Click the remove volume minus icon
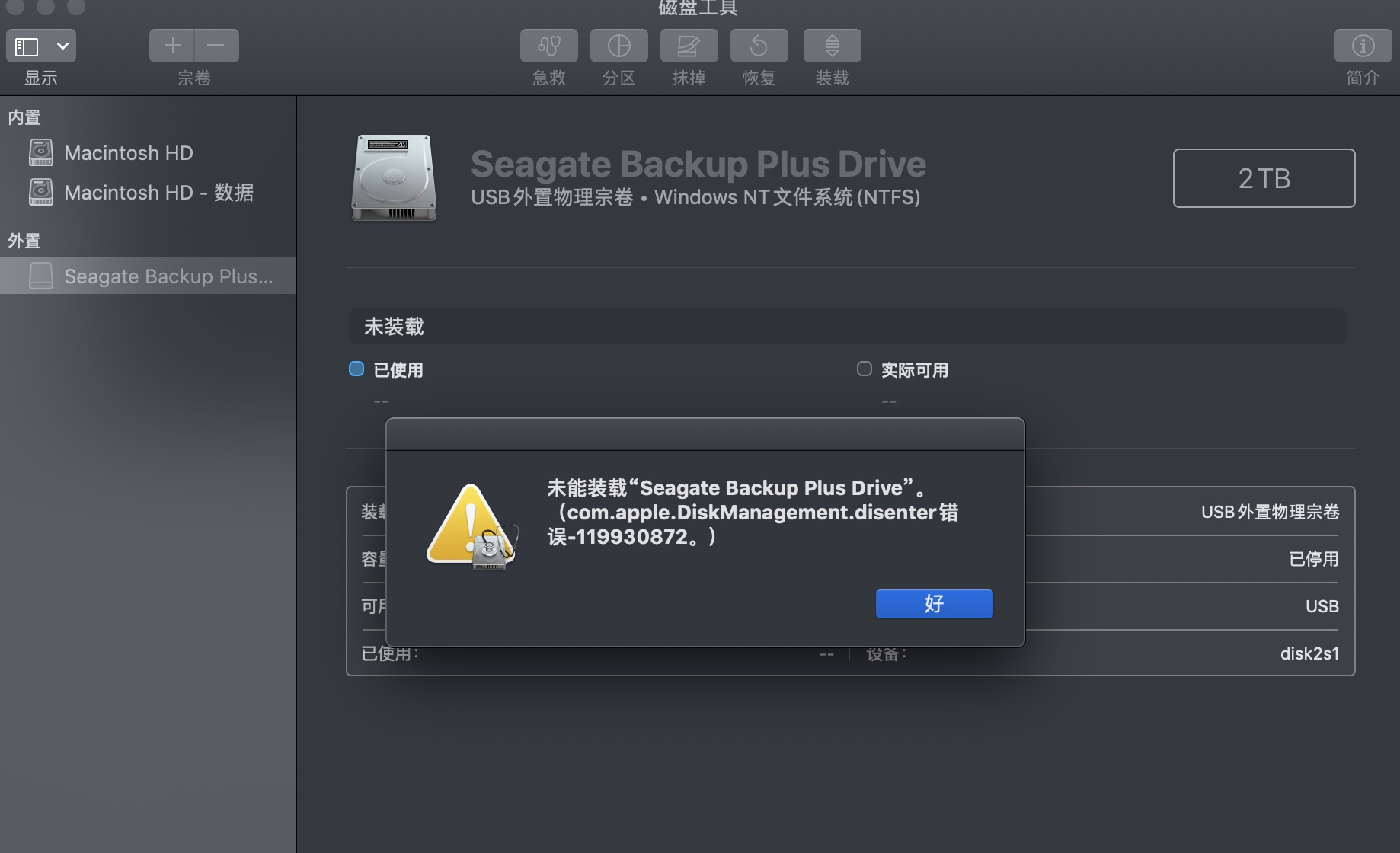Viewport: 1400px width, 853px height. [x=216, y=46]
